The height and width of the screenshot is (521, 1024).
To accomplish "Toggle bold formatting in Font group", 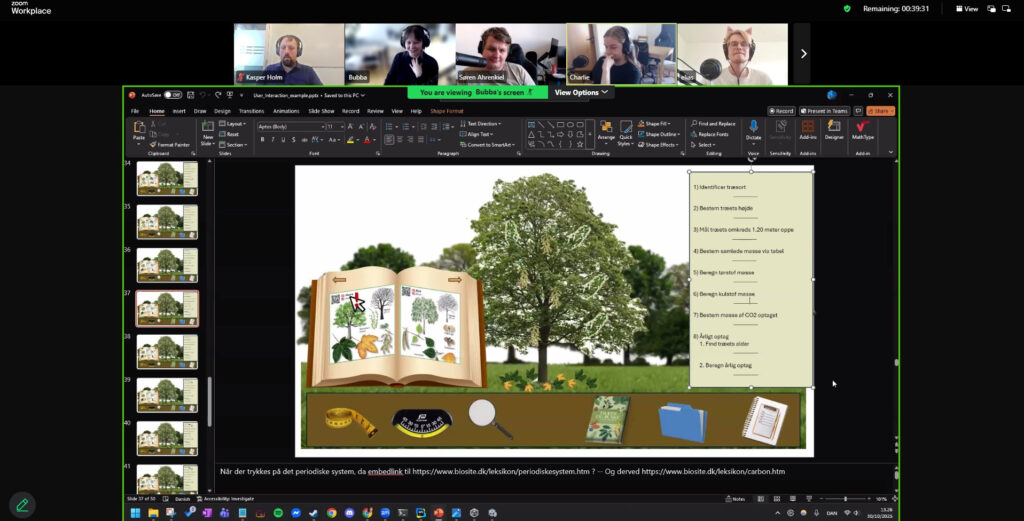I will tap(262, 140).
